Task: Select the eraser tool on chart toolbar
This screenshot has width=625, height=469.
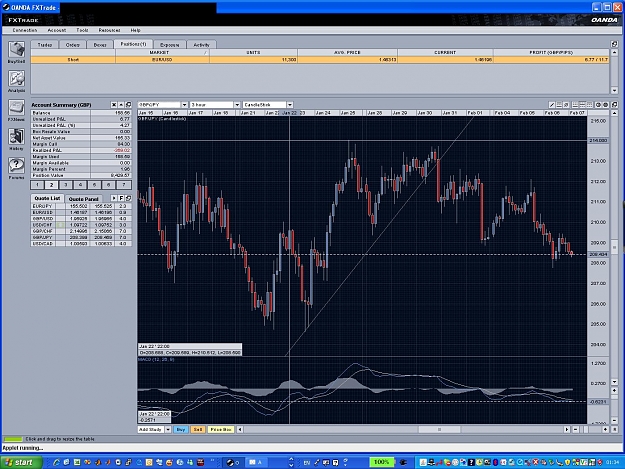Action: pyautogui.click(x=566, y=105)
